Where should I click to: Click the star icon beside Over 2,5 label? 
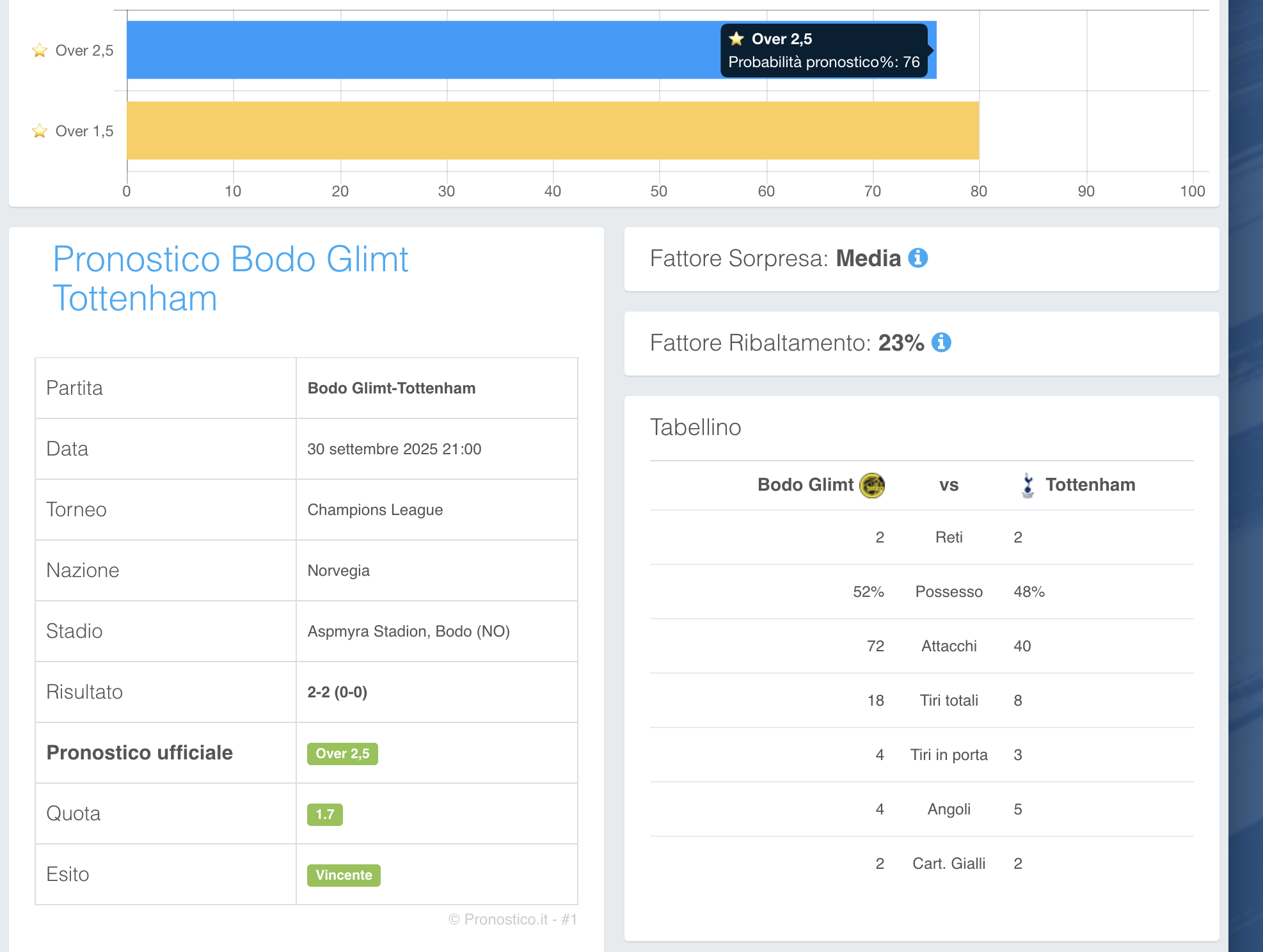point(40,51)
